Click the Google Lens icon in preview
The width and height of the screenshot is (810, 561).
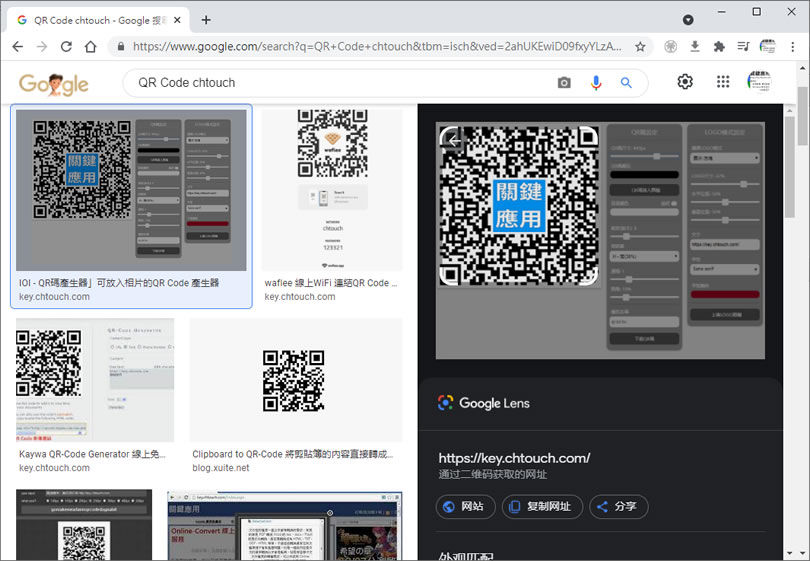coord(445,402)
